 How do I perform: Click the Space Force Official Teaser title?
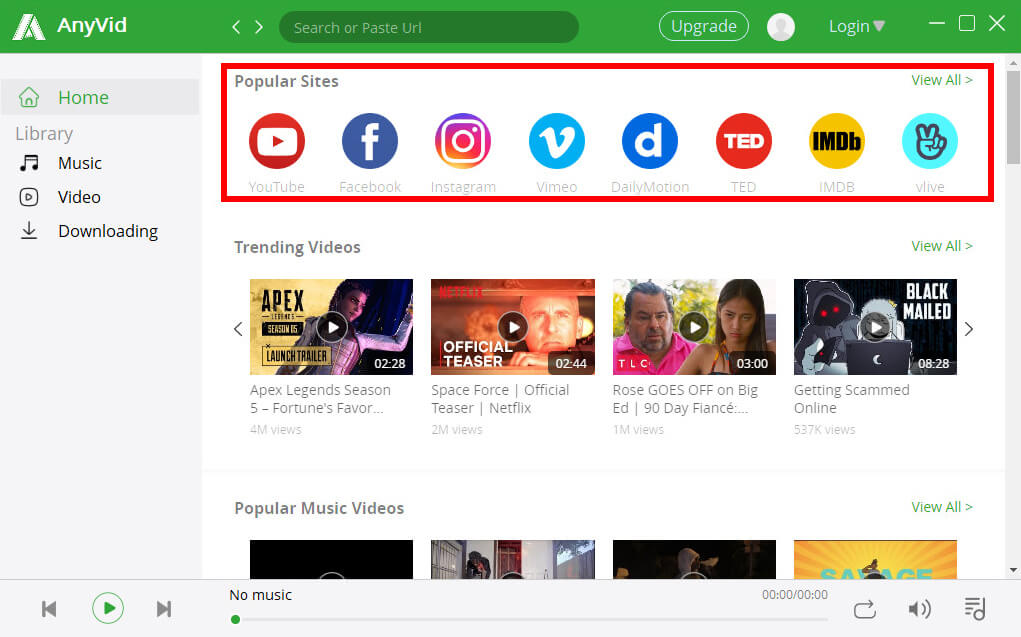pos(500,399)
